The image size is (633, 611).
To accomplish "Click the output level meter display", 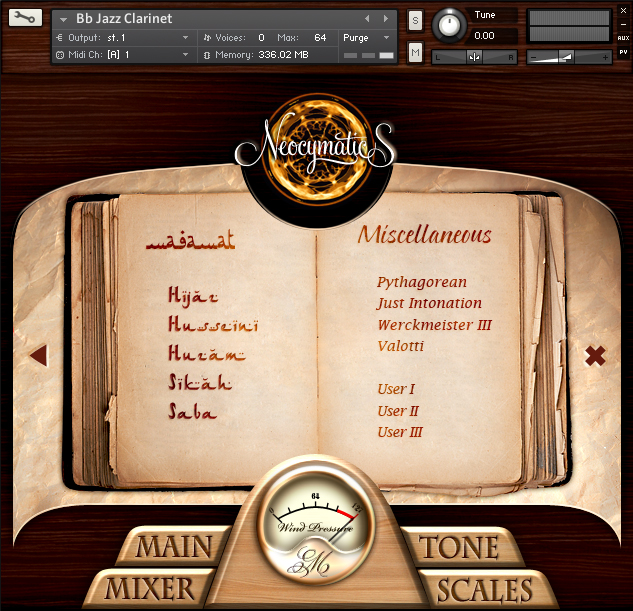I will point(569,26).
